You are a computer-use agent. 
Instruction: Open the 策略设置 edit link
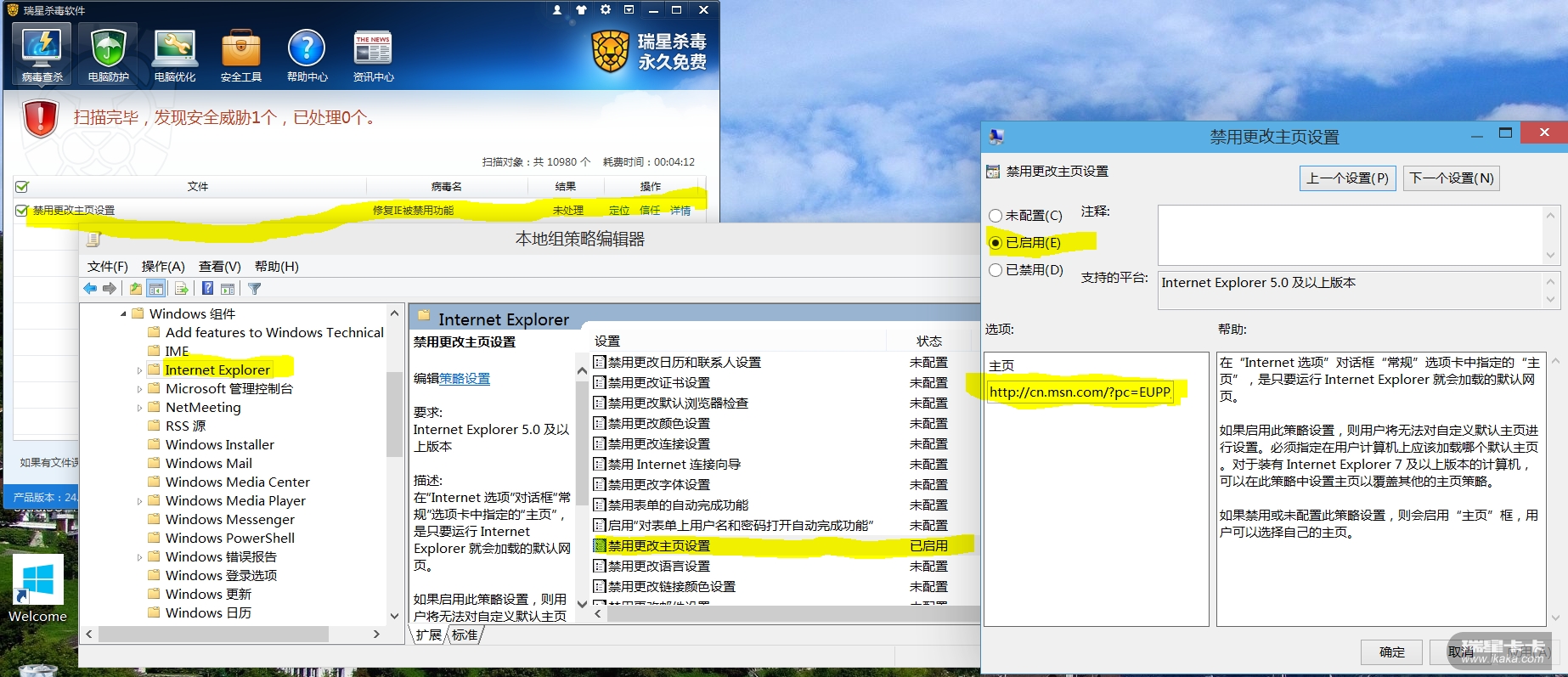coord(465,379)
